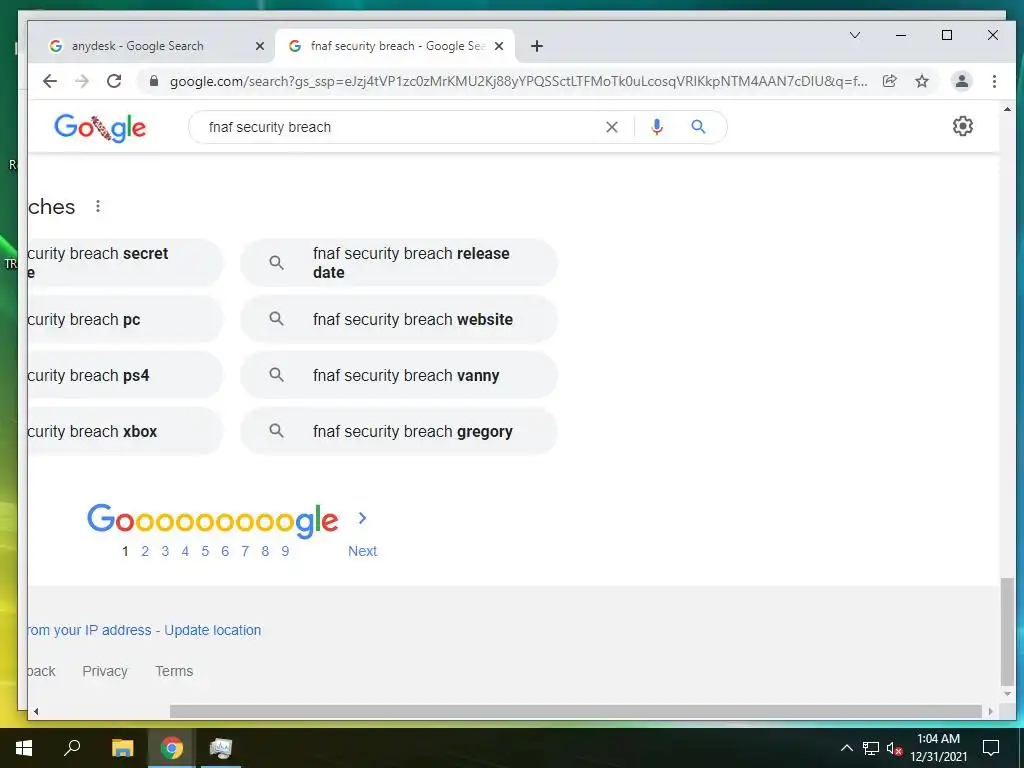
Task: Go to results page 9
Action: [x=285, y=551]
